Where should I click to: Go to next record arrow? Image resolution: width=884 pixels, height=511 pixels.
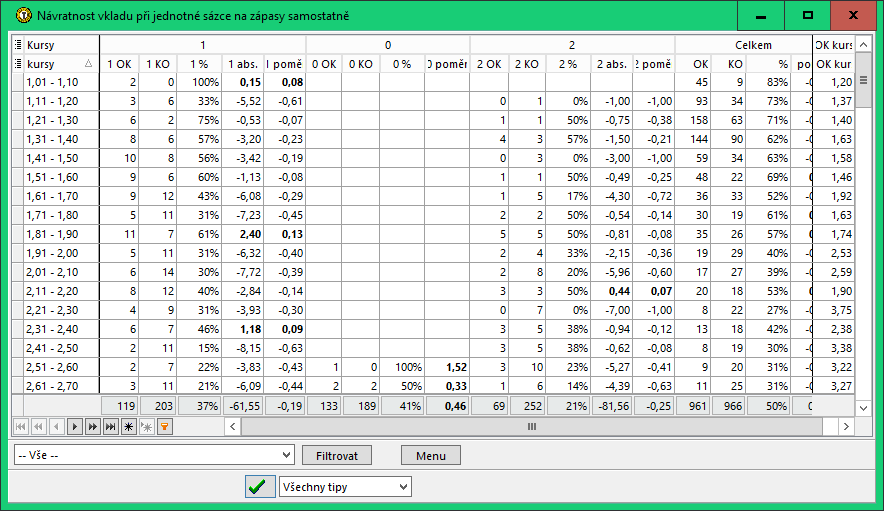(x=74, y=427)
